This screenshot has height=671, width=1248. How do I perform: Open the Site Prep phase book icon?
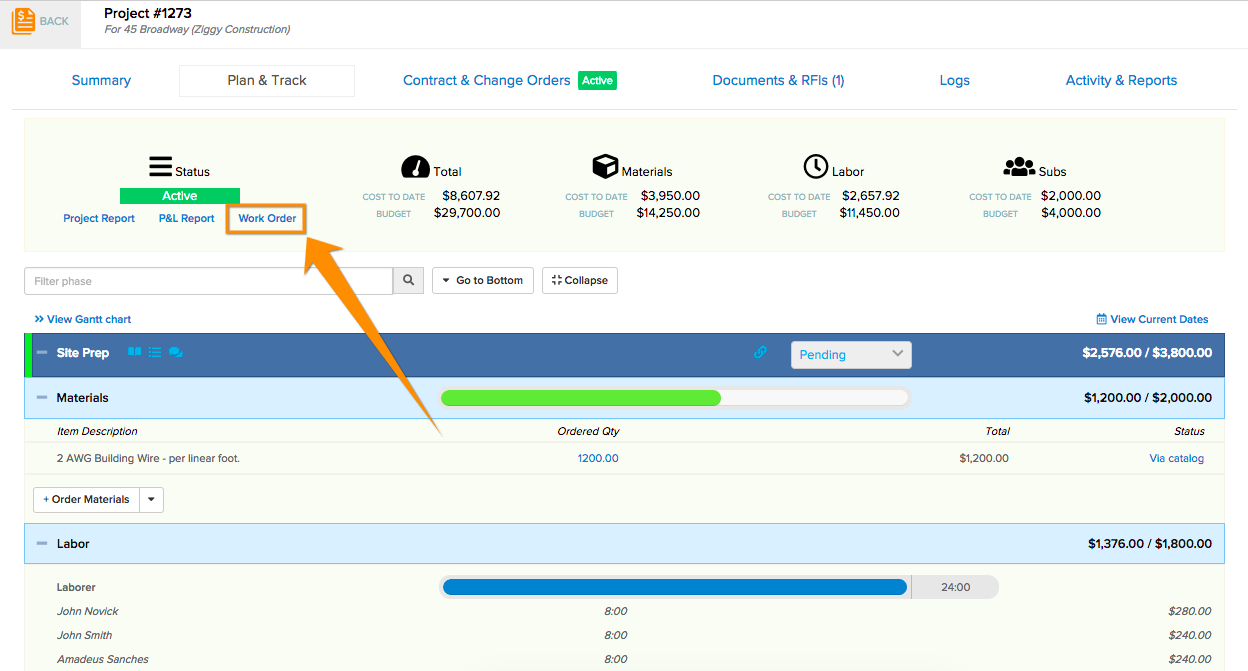[x=135, y=352]
